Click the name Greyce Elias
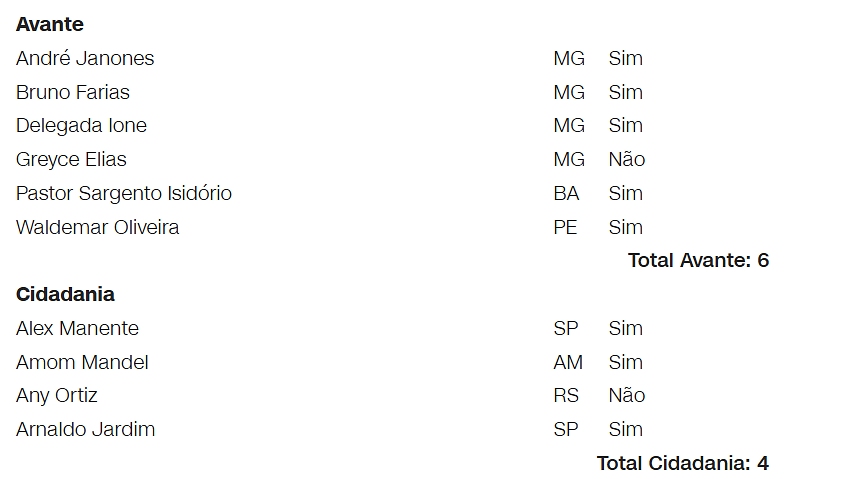 point(71,159)
